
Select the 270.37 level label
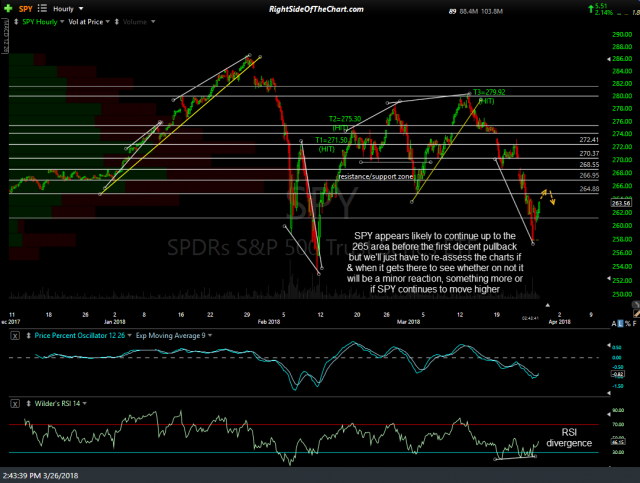coord(589,154)
